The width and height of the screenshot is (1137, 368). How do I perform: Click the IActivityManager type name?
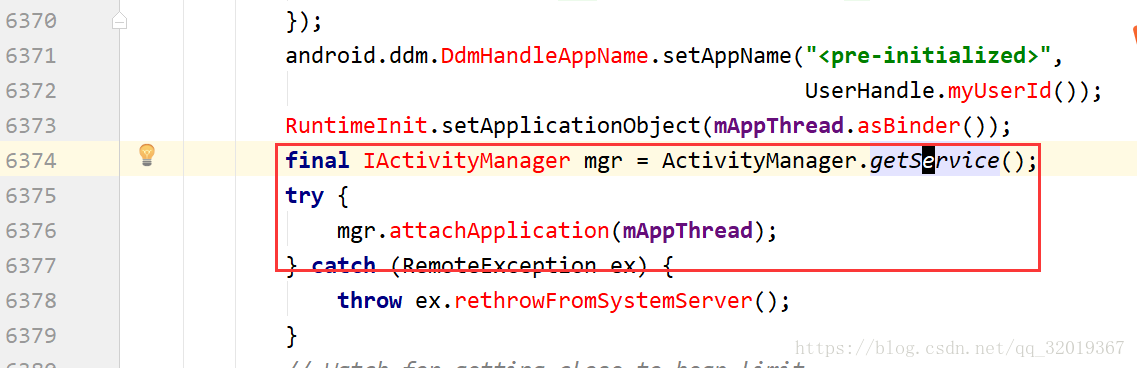click(467, 160)
